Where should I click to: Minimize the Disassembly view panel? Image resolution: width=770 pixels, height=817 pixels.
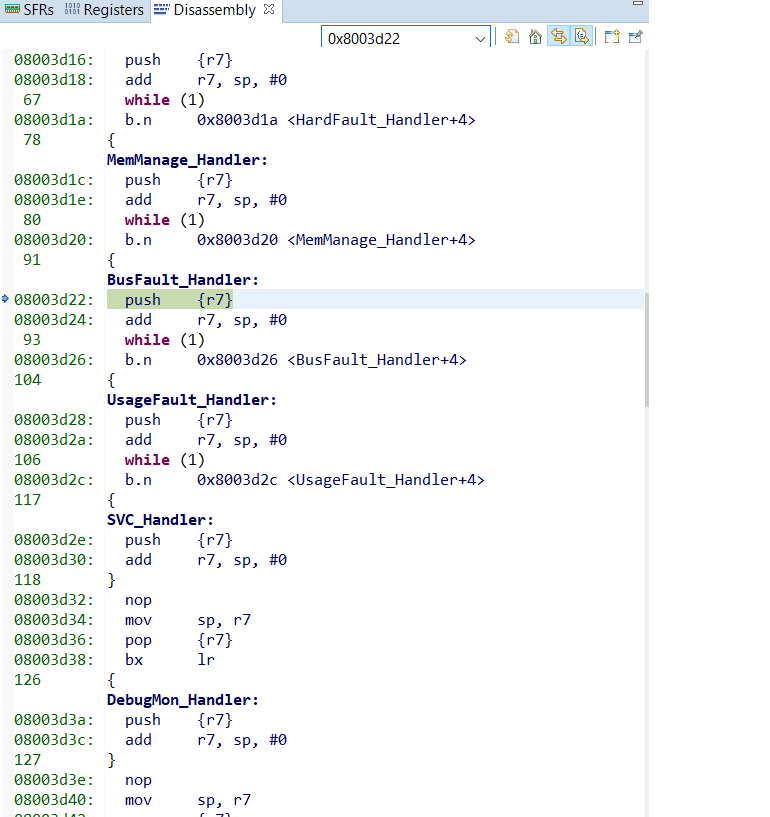[638, 4]
